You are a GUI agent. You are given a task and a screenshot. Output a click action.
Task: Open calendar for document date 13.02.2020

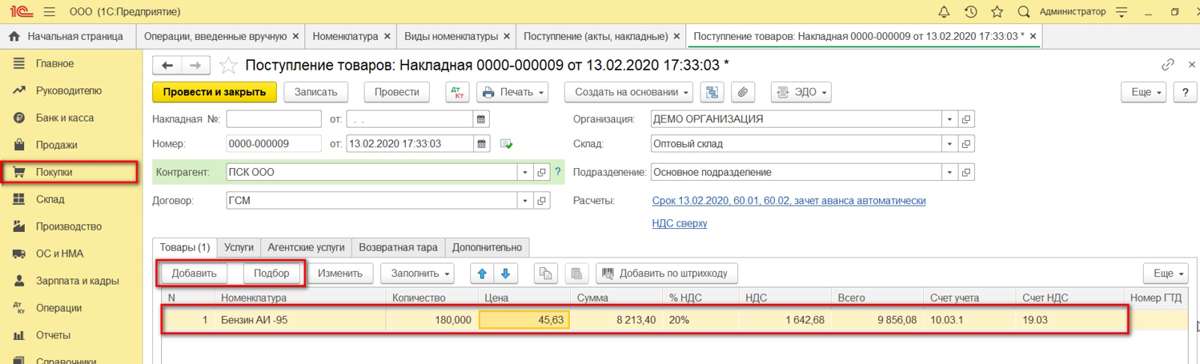[481, 144]
